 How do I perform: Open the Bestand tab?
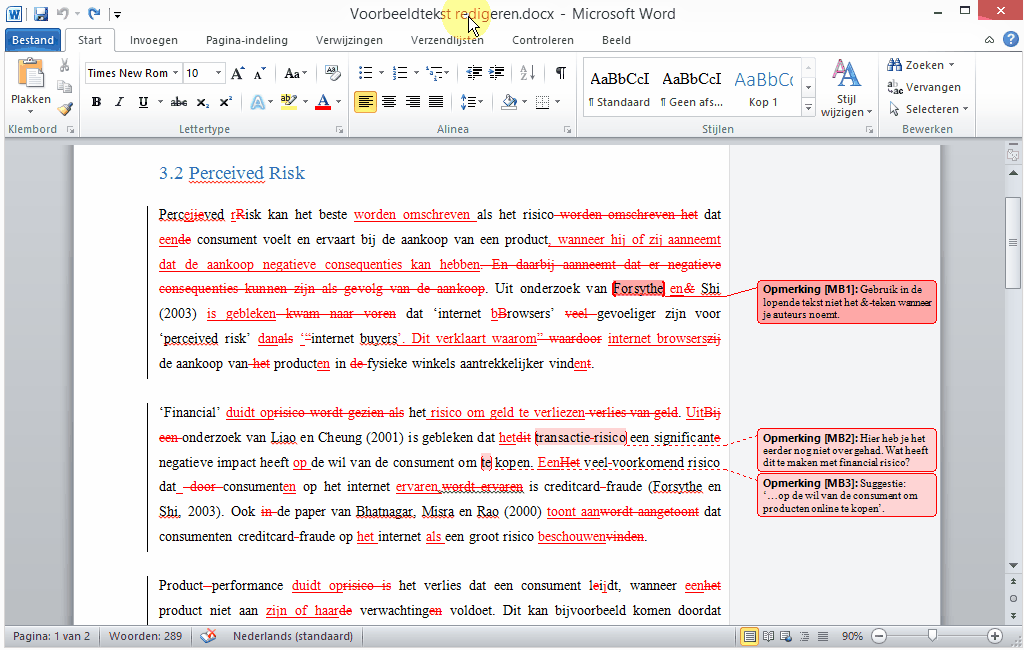point(33,40)
